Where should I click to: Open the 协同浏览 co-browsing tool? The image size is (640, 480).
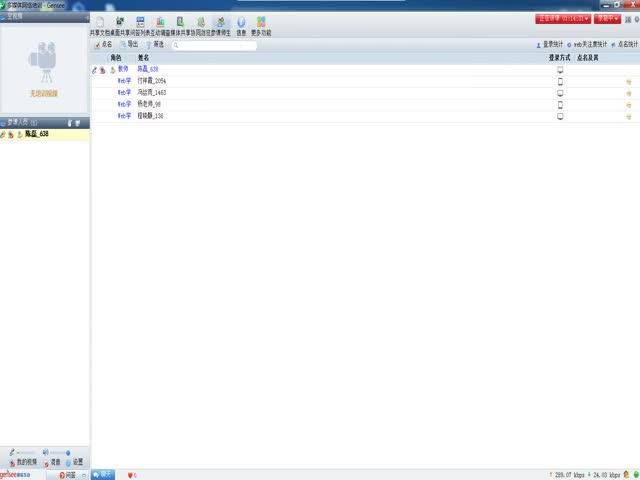click(201, 23)
